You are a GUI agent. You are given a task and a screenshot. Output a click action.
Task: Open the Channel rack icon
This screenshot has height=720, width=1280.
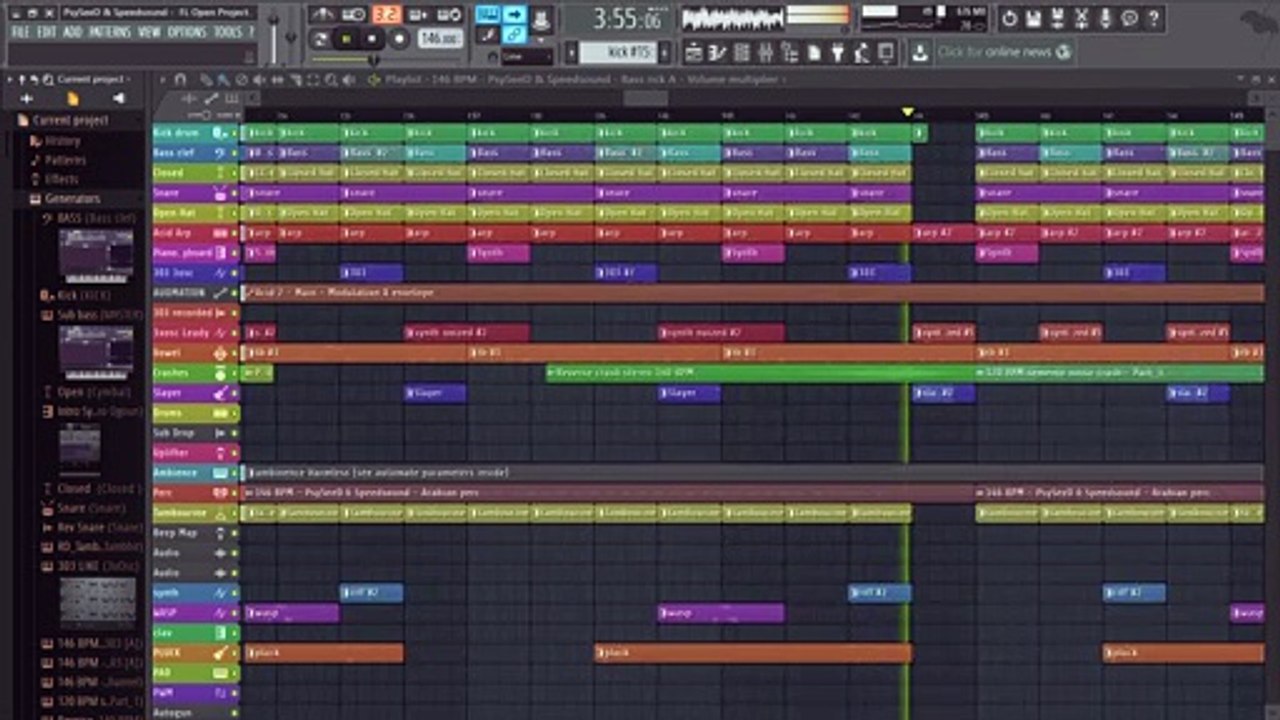742,52
